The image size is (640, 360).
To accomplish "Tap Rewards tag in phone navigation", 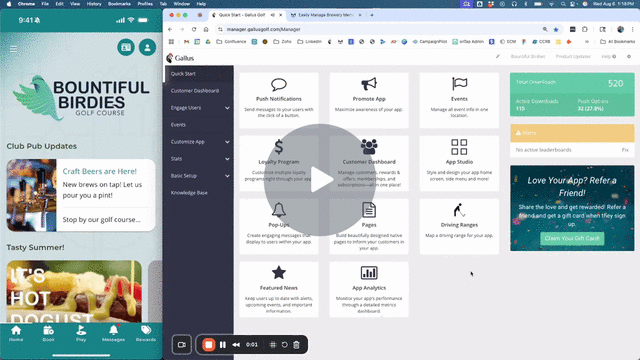I will tap(146, 333).
